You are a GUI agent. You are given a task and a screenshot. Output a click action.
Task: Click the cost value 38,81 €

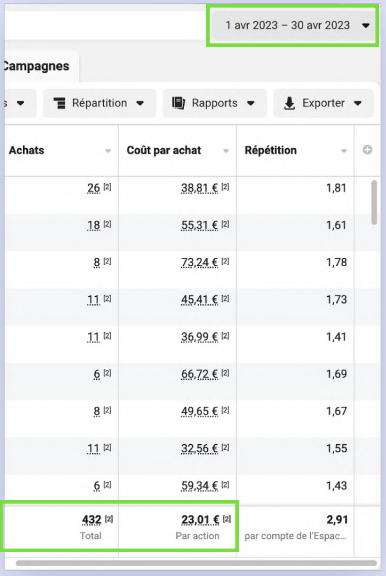(199, 188)
